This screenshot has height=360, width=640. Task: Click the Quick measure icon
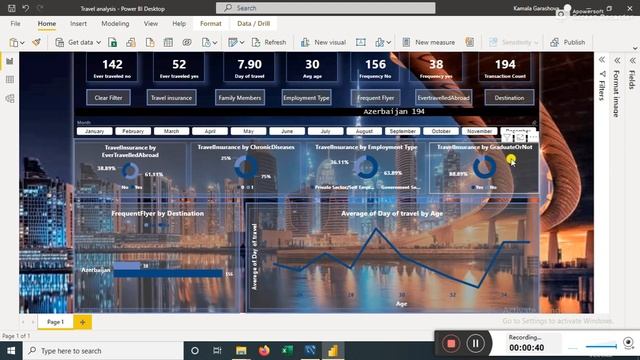tap(470, 42)
